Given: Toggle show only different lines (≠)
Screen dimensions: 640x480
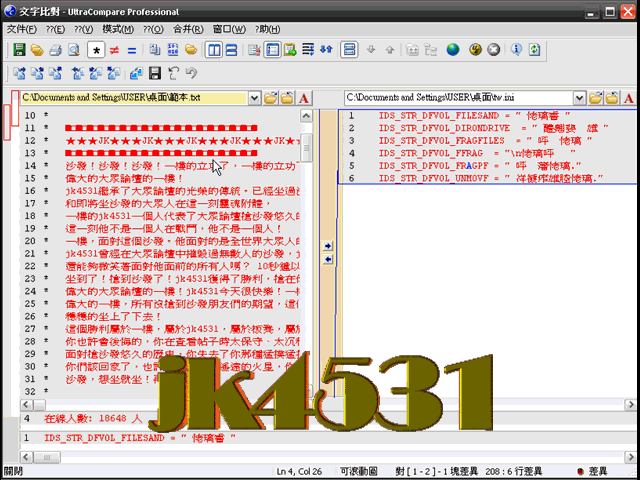Looking at the screenshot, I should (x=114, y=49).
